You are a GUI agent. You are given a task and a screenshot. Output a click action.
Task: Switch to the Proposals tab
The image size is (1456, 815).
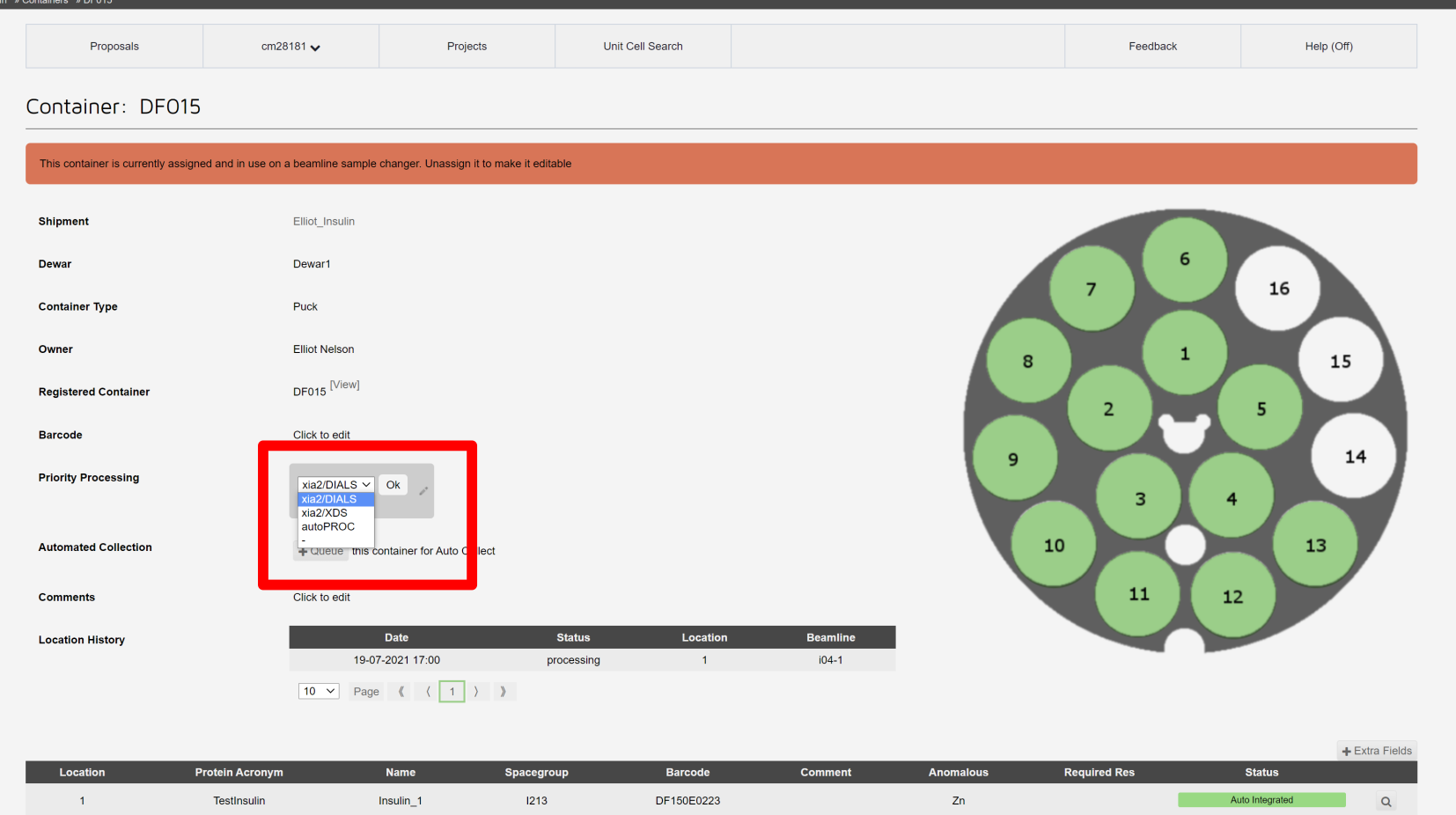(114, 46)
